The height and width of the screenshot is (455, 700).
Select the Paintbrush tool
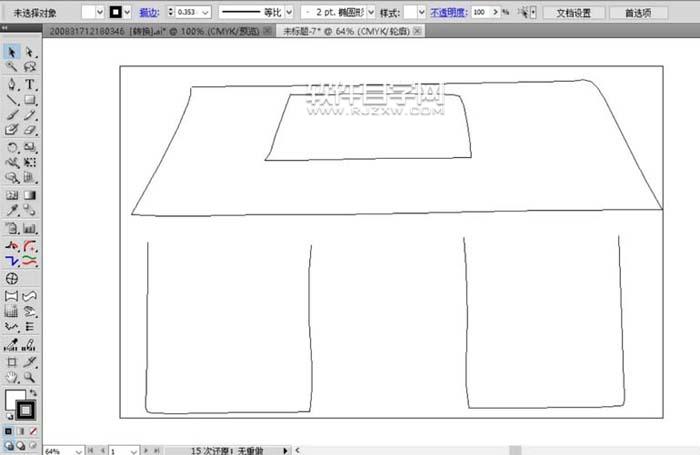pyautogui.click(x=12, y=115)
